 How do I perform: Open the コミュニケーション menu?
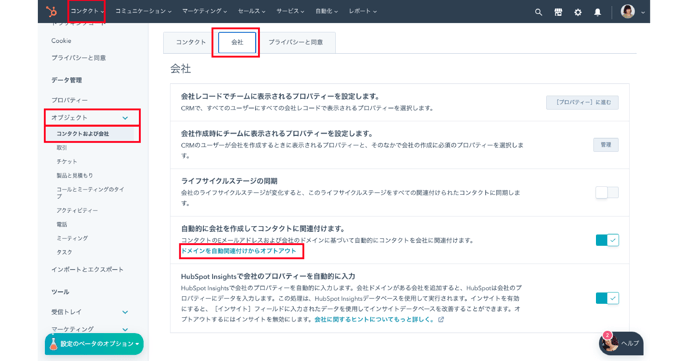pos(143,11)
